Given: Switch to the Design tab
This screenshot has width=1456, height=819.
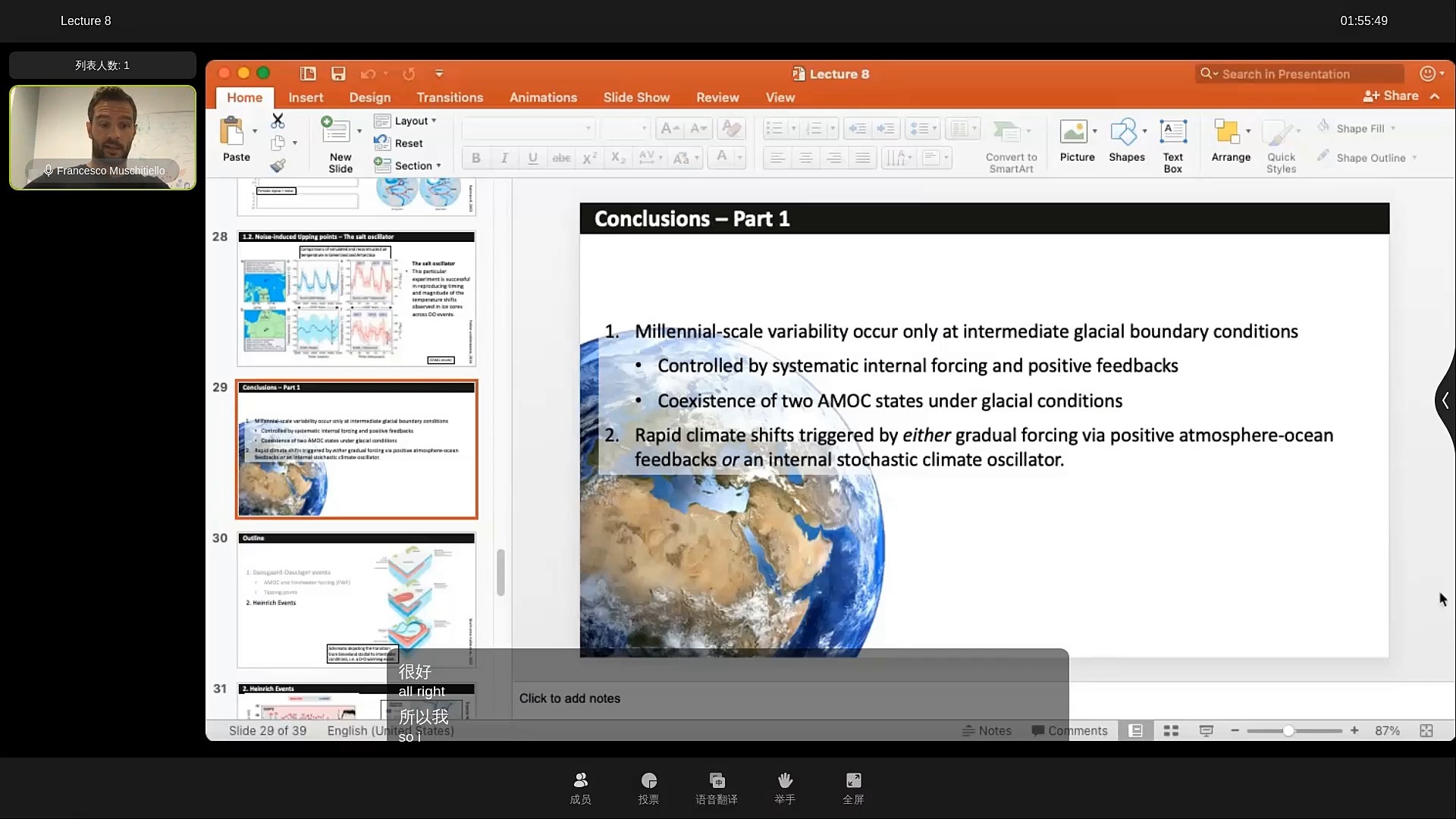Looking at the screenshot, I should (x=370, y=97).
